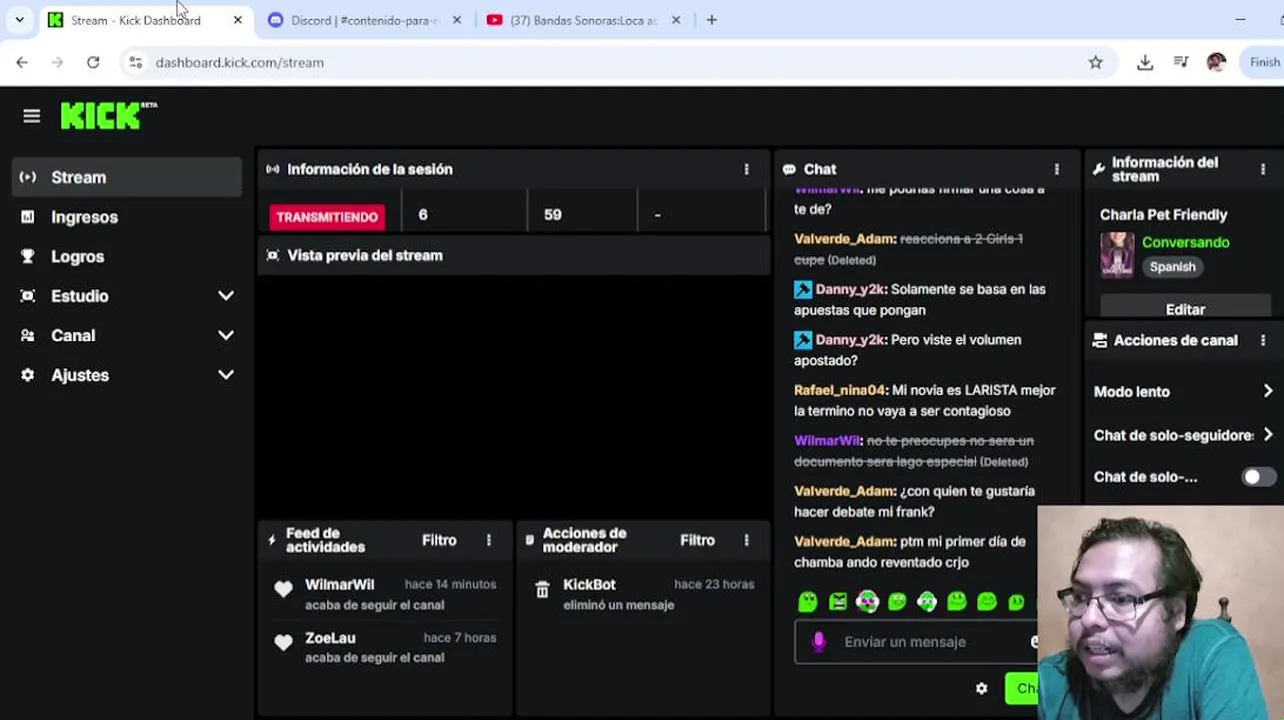Open Modo lento options arrow

click(1268, 391)
